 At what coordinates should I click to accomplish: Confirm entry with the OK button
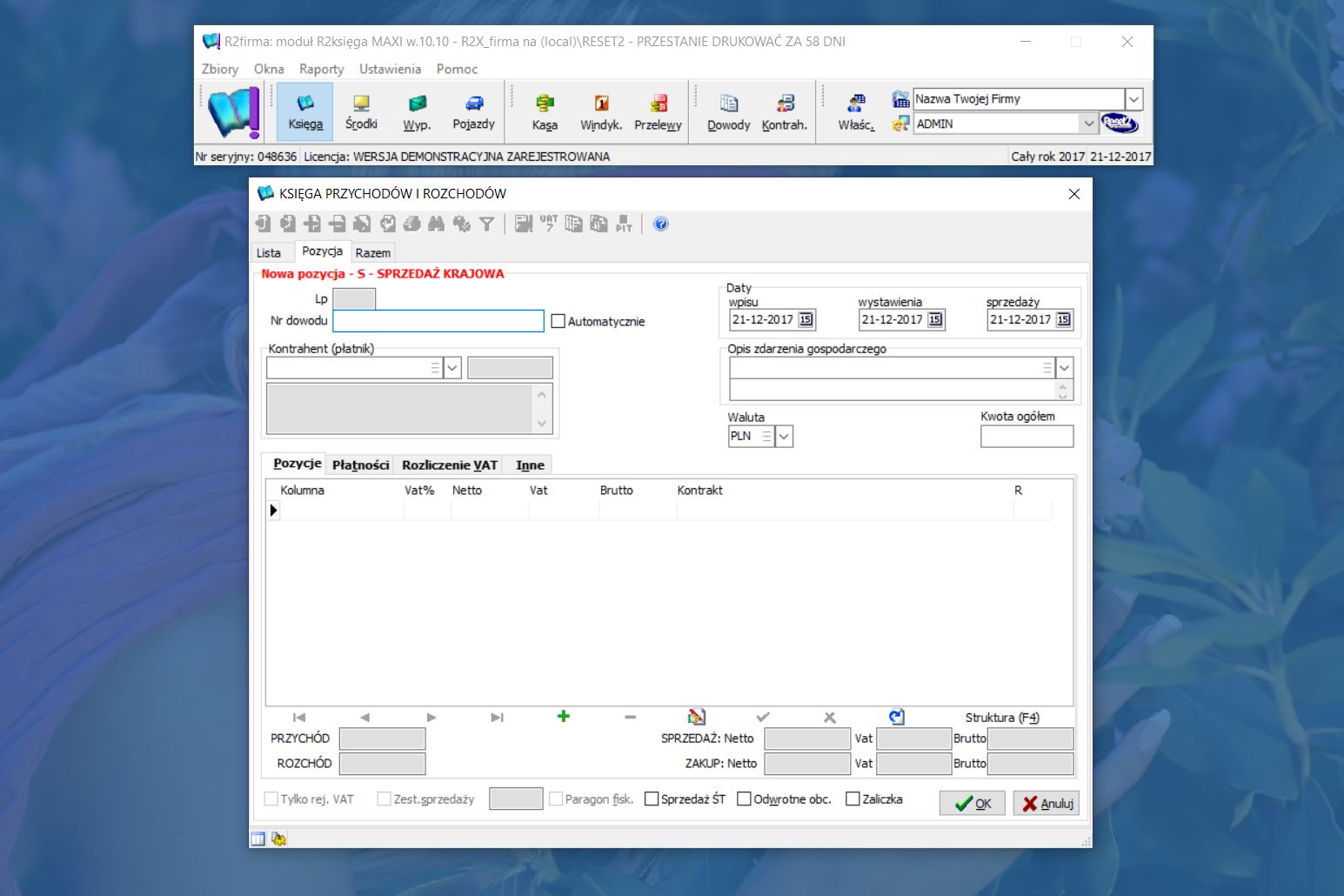(972, 803)
